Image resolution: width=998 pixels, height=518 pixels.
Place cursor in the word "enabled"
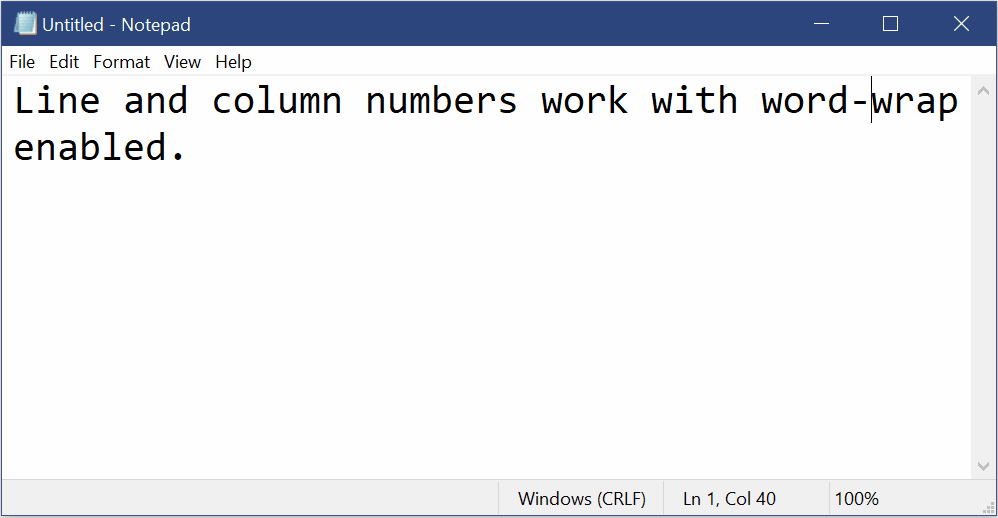click(x=90, y=148)
